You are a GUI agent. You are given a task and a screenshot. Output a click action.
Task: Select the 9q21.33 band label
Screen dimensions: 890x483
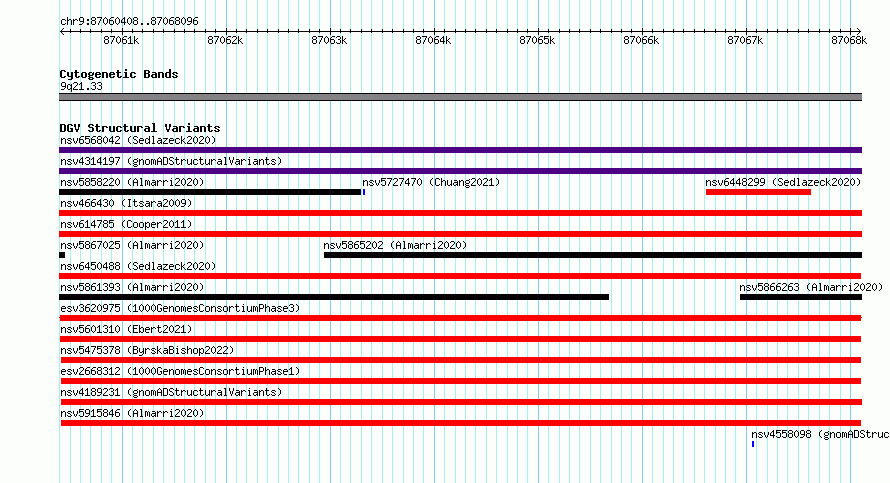[81, 87]
